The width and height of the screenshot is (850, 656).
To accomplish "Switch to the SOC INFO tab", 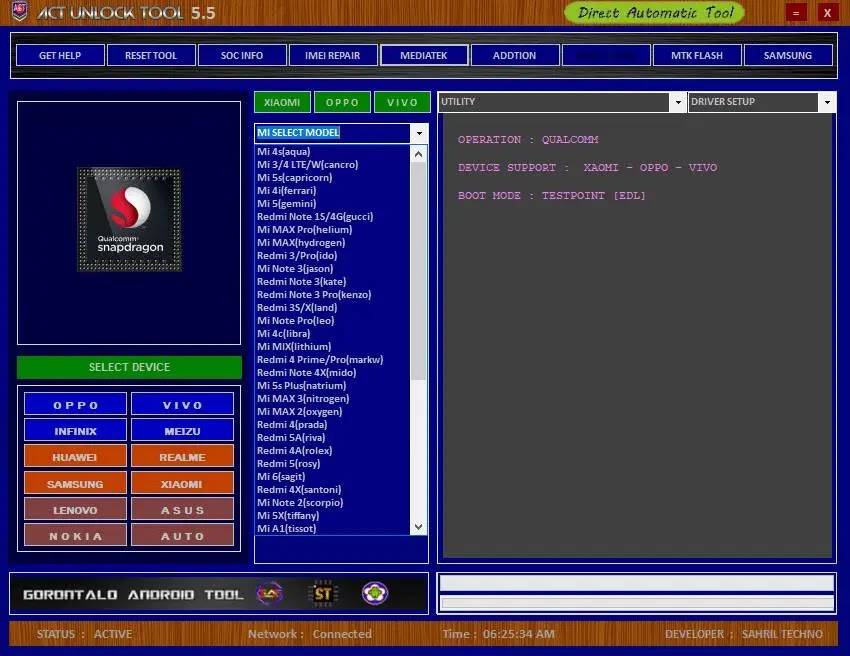I will point(242,55).
